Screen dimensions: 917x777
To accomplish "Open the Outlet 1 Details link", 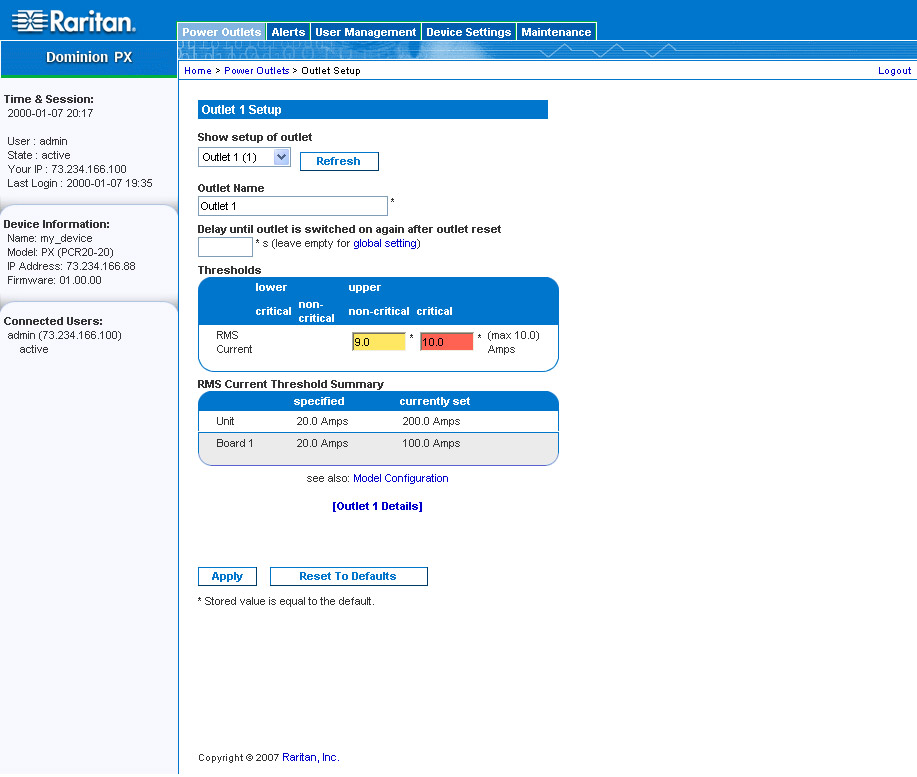I will pyautogui.click(x=377, y=506).
